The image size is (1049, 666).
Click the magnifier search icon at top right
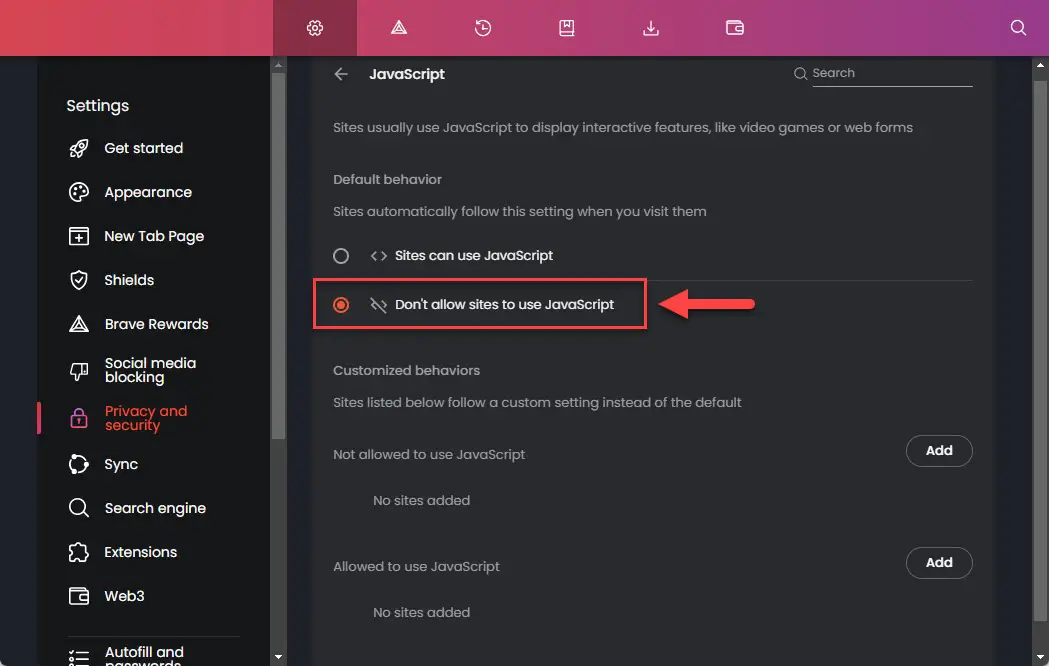pyautogui.click(x=1018, y=27)
